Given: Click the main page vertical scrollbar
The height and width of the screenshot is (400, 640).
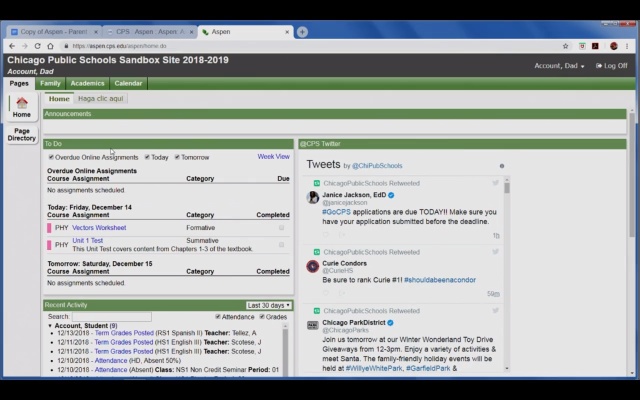Looking at the screenshot, I should coord(632,176).
